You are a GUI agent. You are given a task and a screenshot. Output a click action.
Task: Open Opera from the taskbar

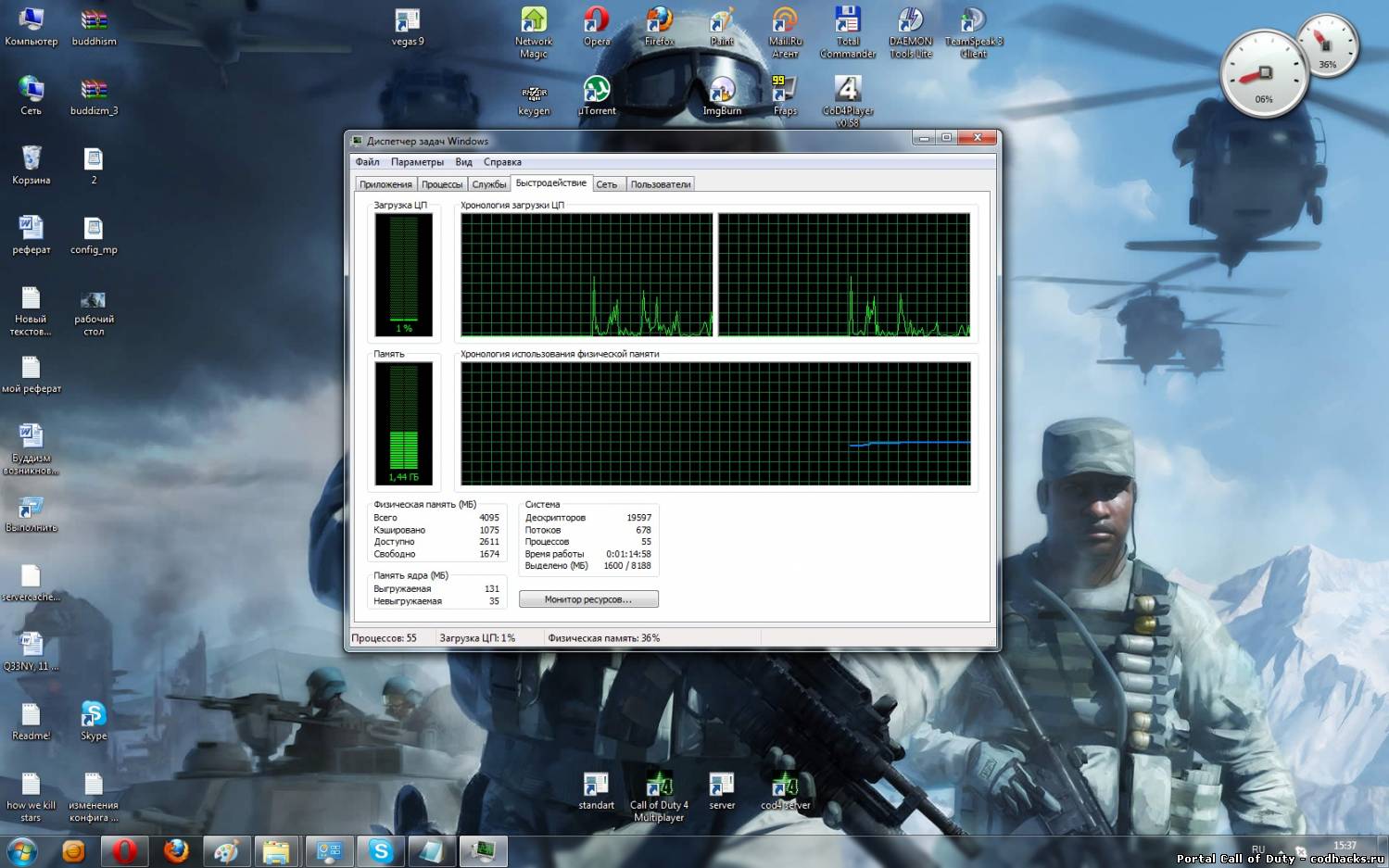click(124, 850)
